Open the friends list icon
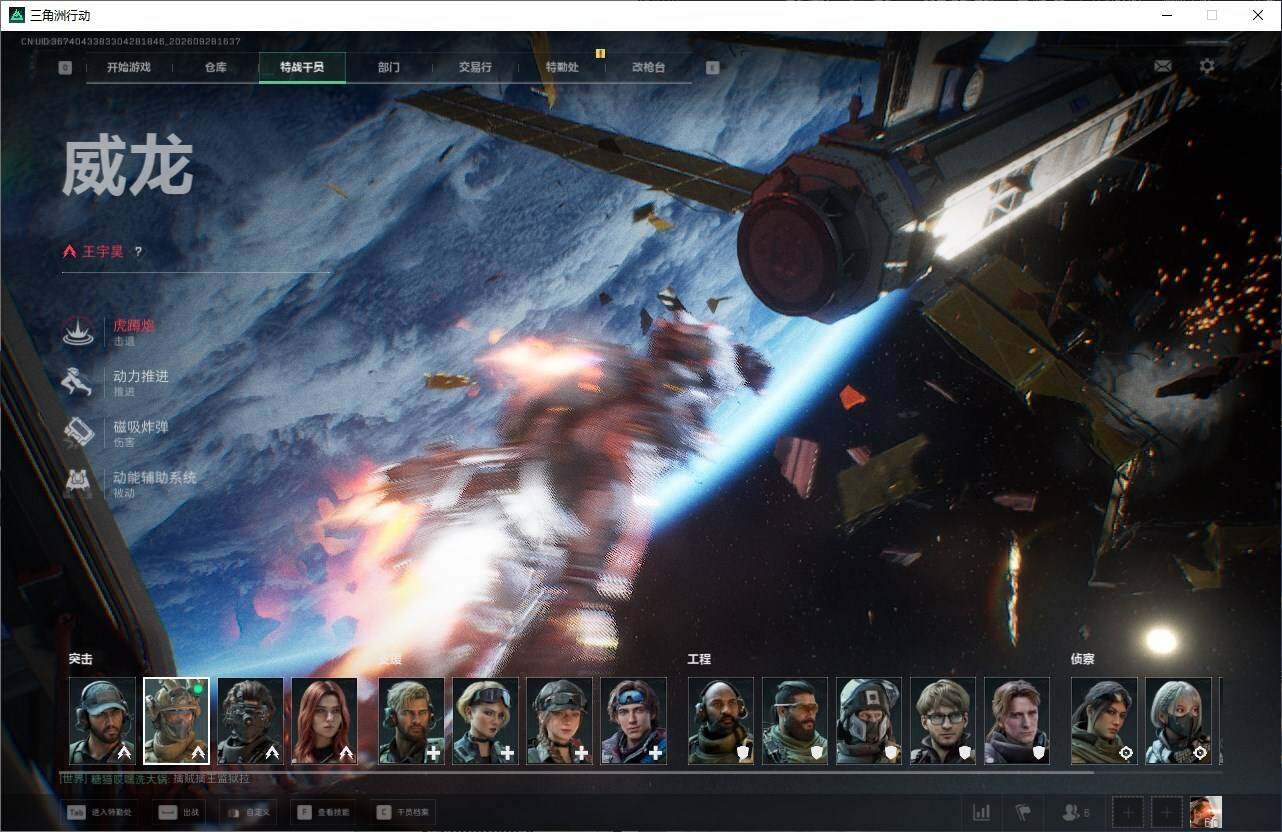 1075,813
